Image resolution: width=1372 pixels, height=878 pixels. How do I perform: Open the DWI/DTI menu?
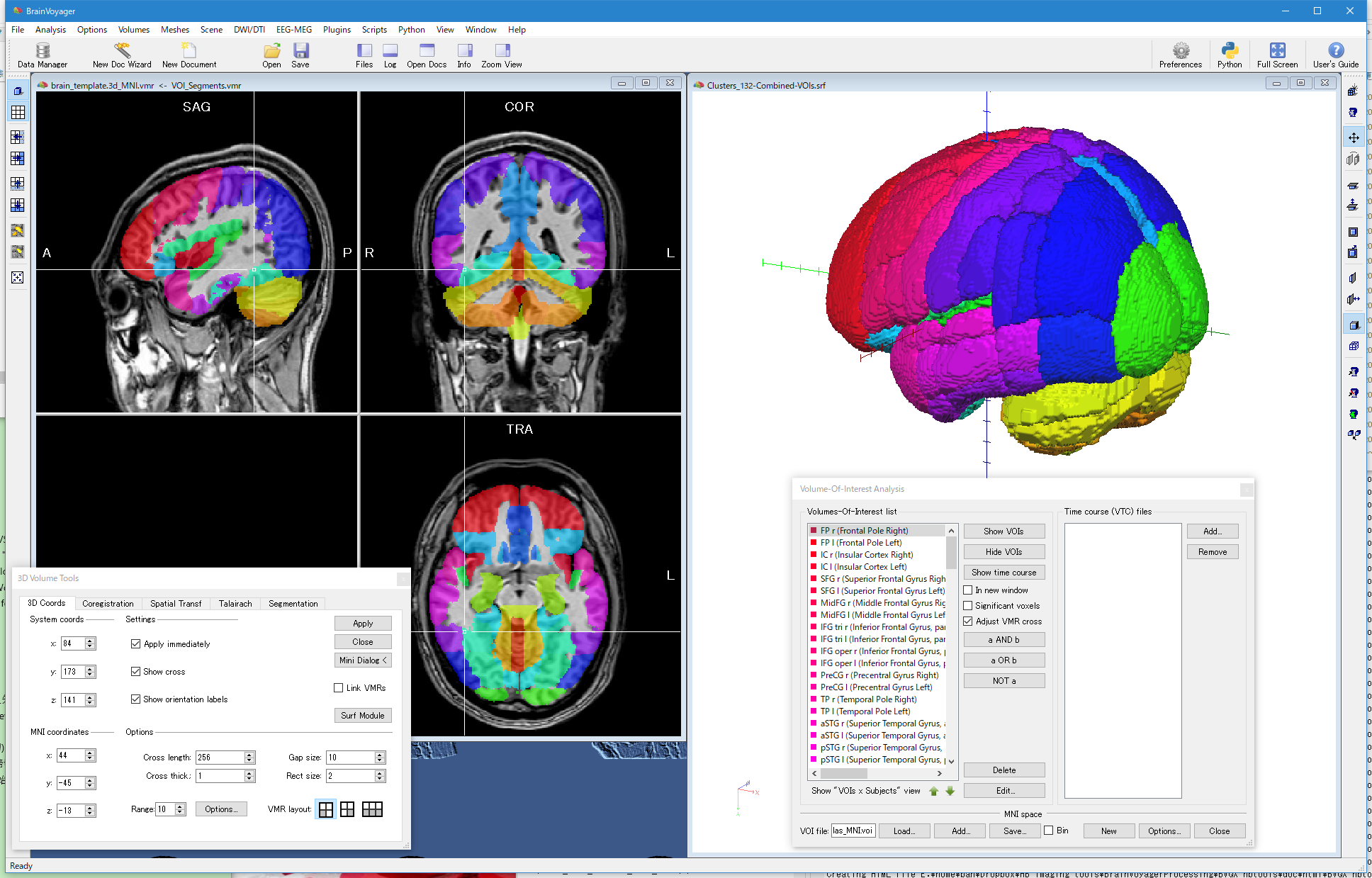249,30
